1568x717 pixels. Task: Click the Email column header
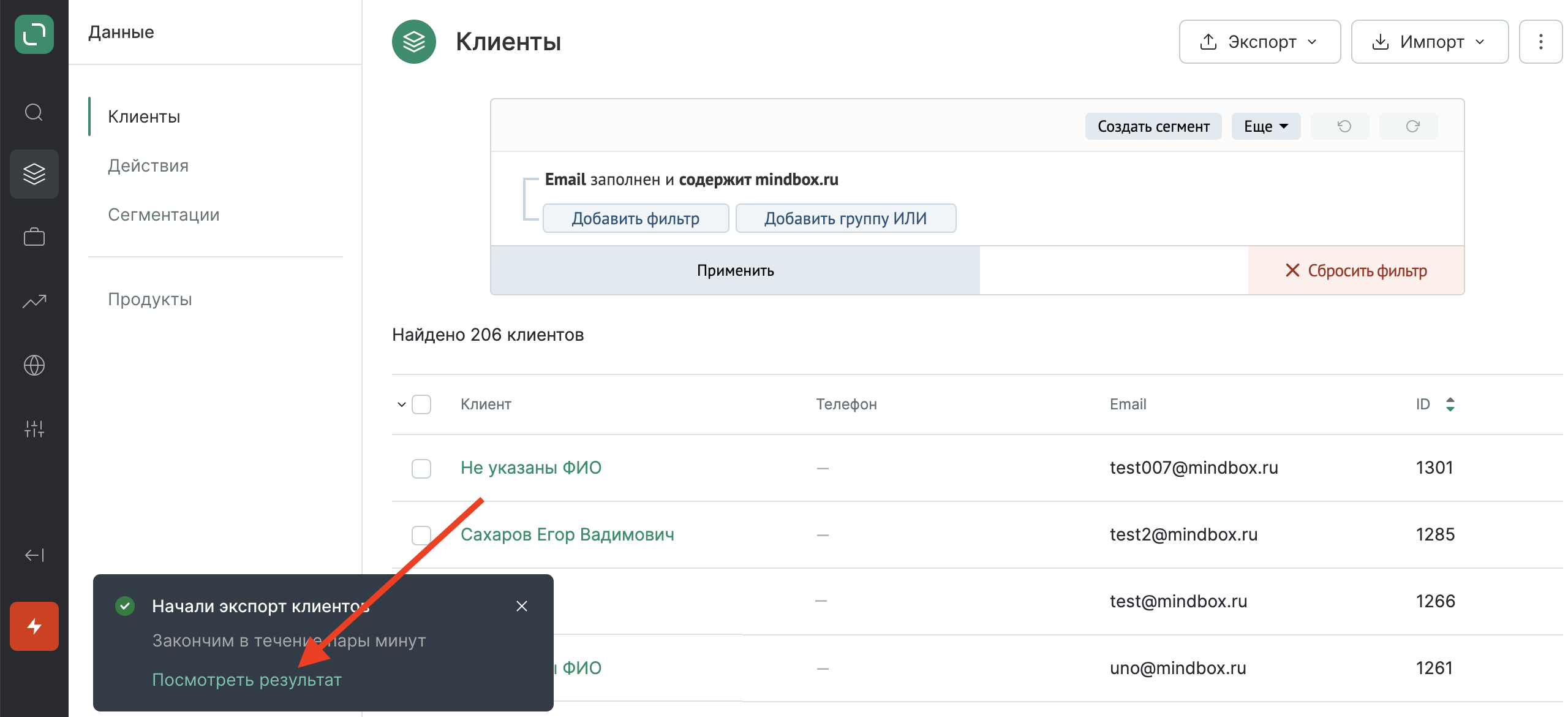pos(1128,404)
